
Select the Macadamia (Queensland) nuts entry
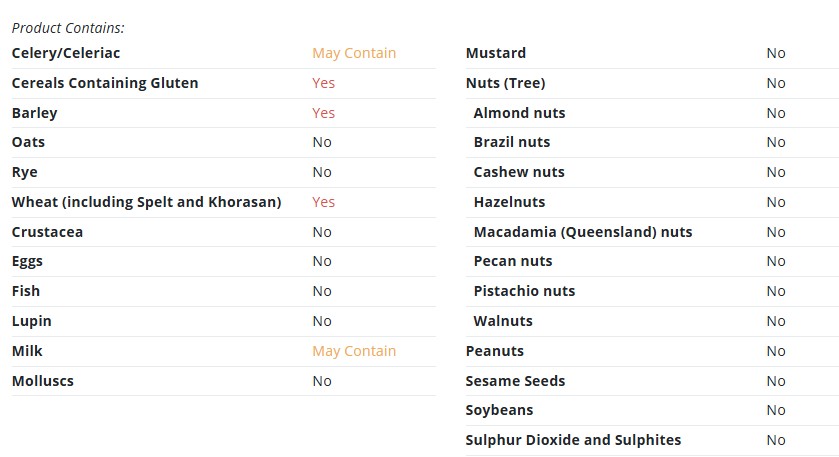point(583,232)
